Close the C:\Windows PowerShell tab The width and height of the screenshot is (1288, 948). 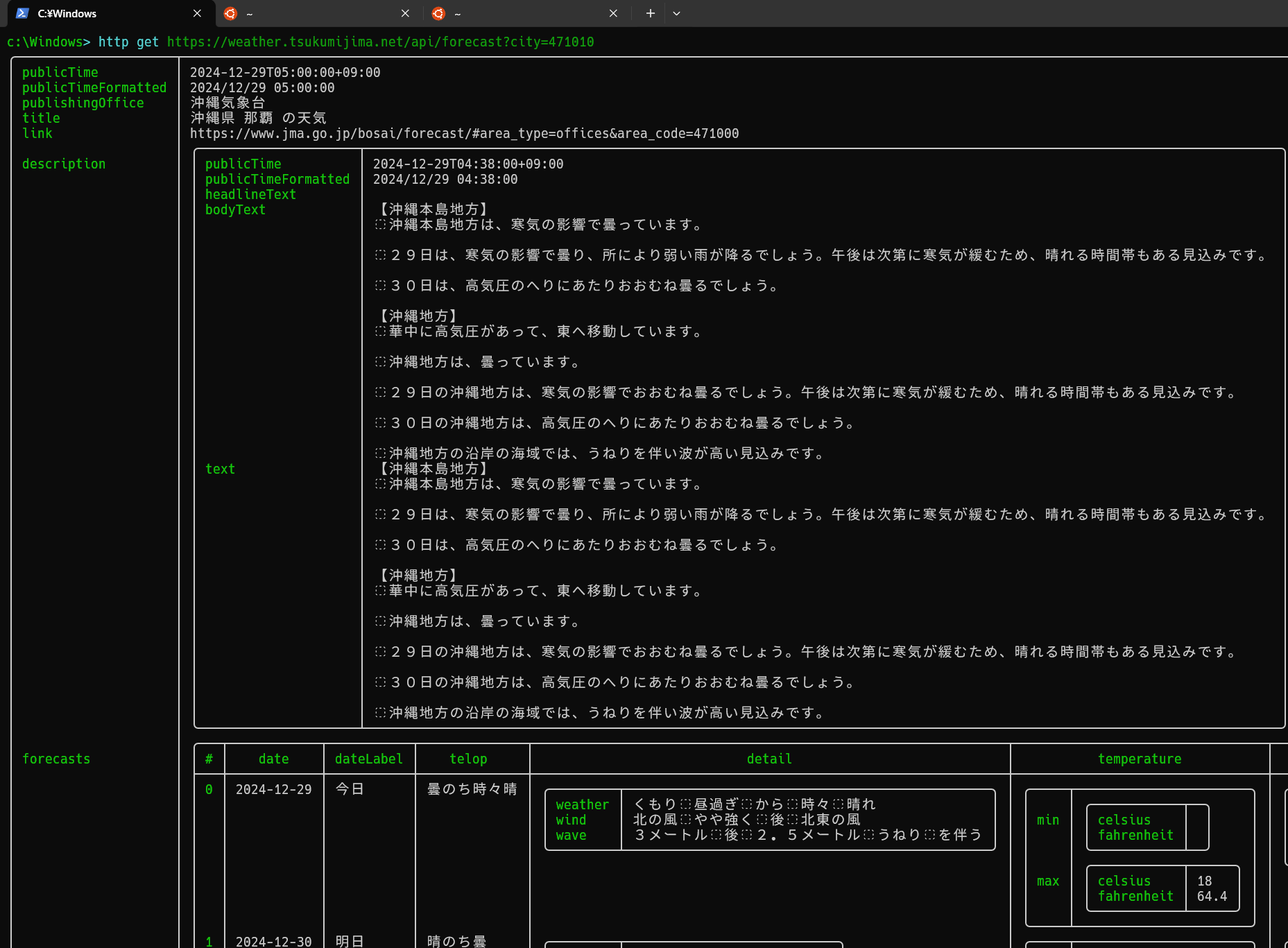pyautogui.click(x=197, y=13)
